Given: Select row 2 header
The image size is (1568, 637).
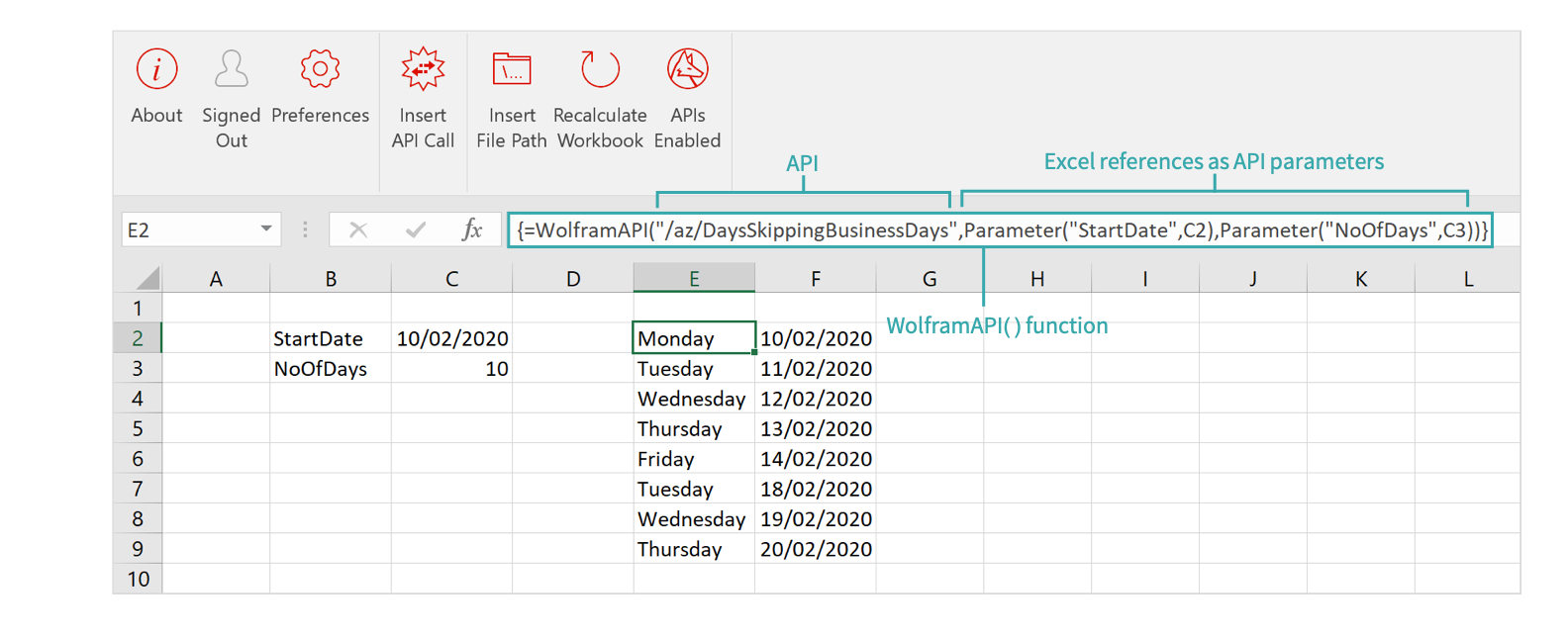Looking at the screenshot, I should 138,338.
